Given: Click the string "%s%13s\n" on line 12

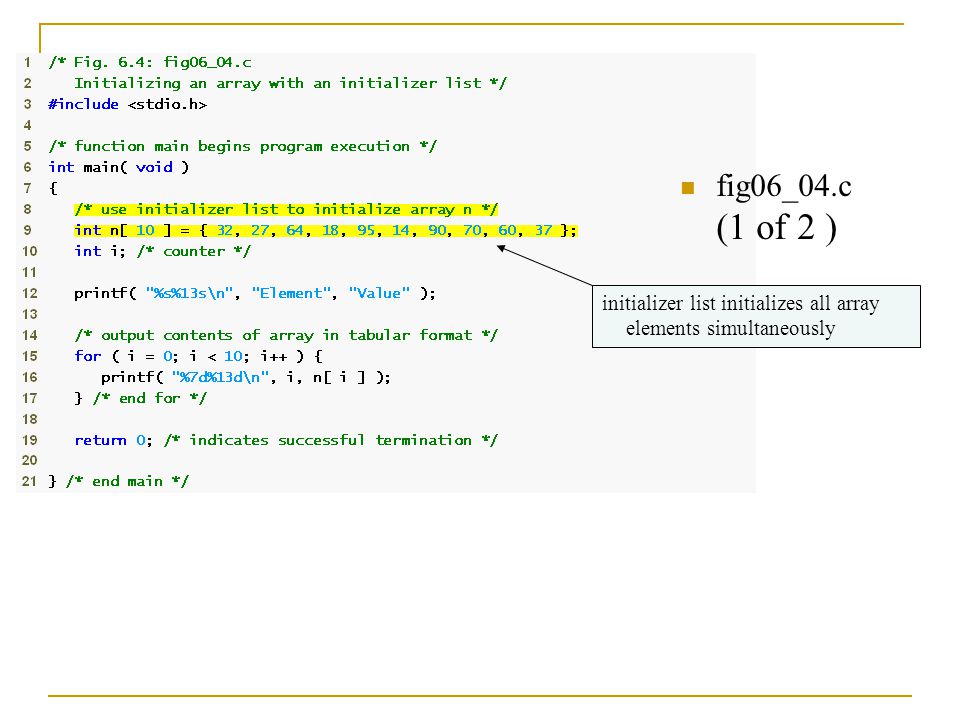Looking at the screenshot, I should click(189, 293).
